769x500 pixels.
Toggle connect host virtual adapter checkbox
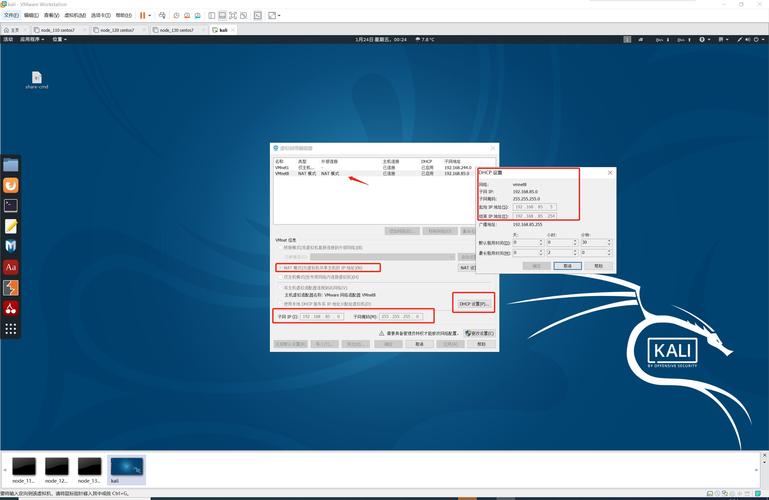click(281, 288)
